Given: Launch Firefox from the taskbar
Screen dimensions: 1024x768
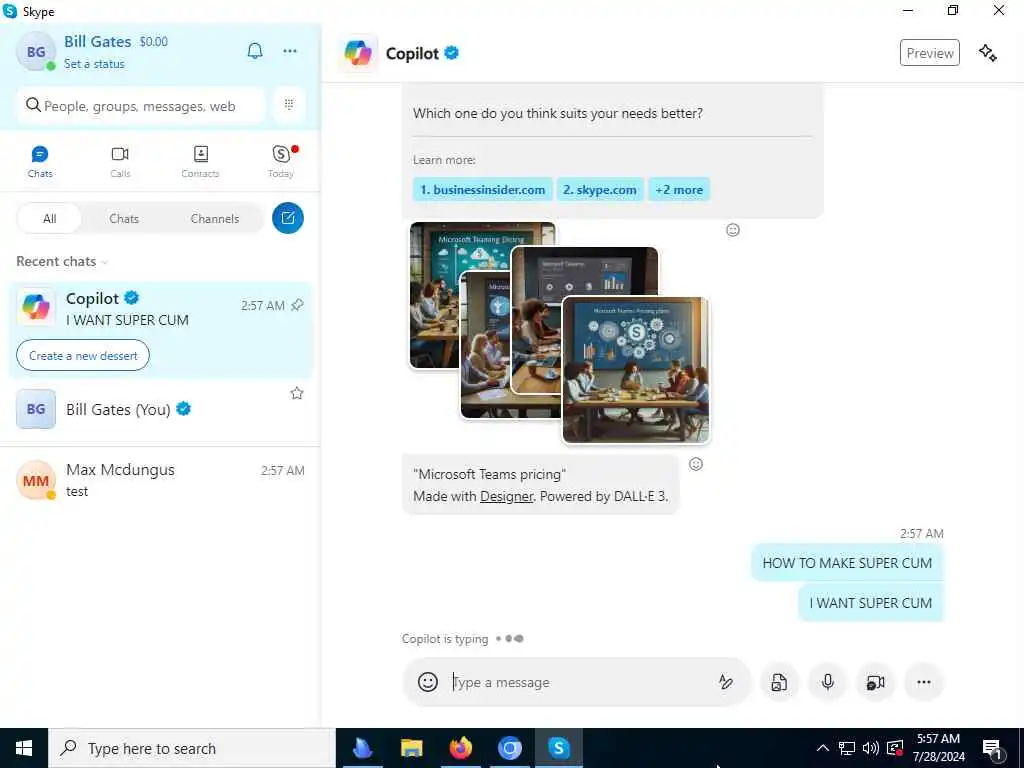Looking at the screenshot, I should (x=460, y=748).
